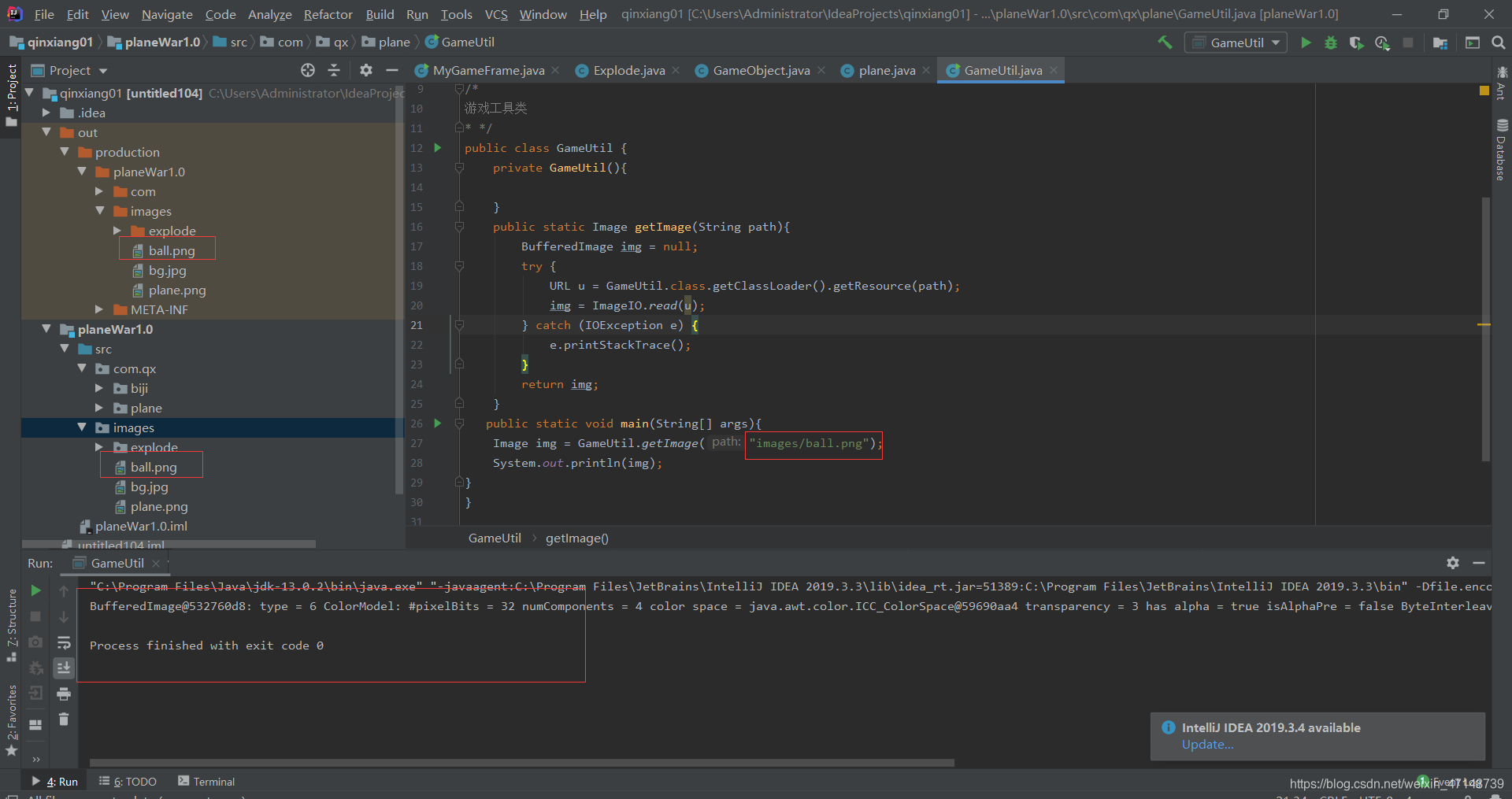Screen dimensions: 1512x799
Task: Open Project panel settings gear
Action: point(366,70)
